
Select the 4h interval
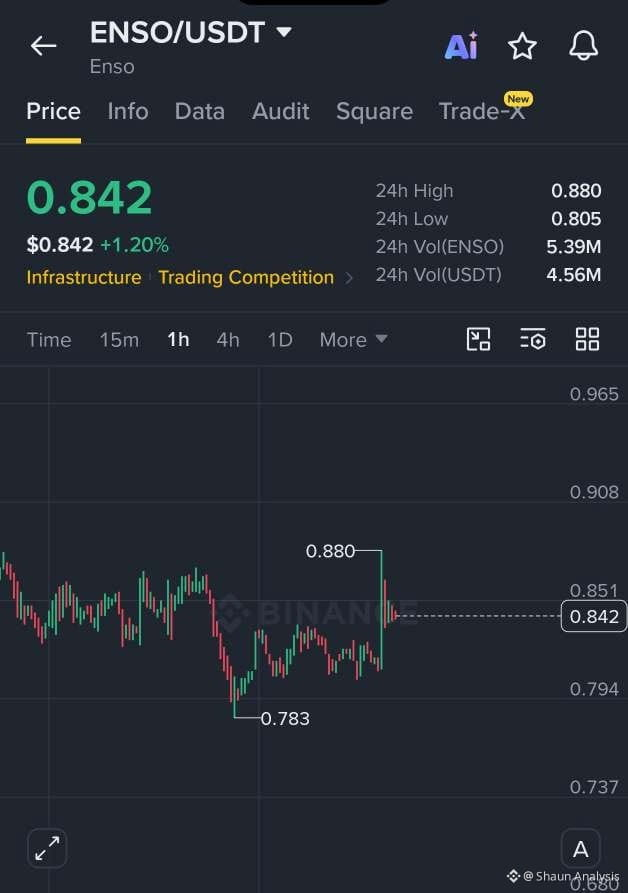(228, 339)
